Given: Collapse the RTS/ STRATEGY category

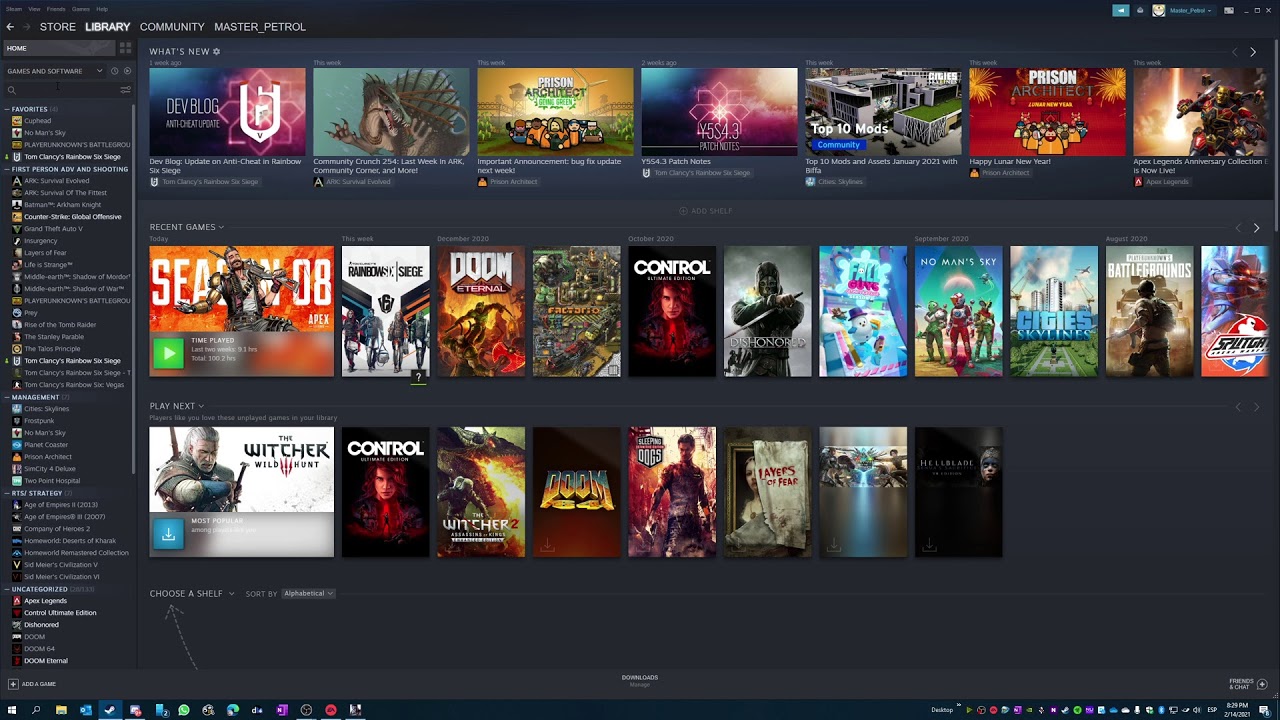Looking at the screenshot, I should (7, 493).
